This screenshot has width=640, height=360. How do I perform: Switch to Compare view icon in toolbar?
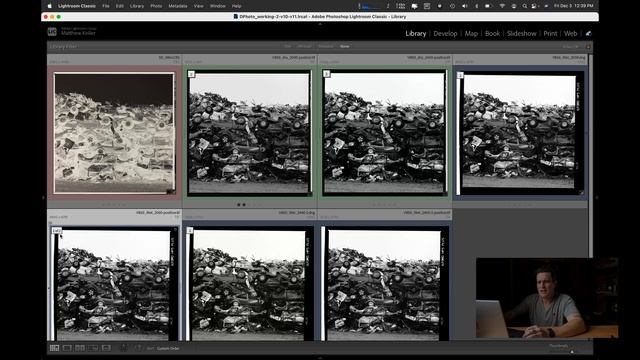(x=80, y=348)
